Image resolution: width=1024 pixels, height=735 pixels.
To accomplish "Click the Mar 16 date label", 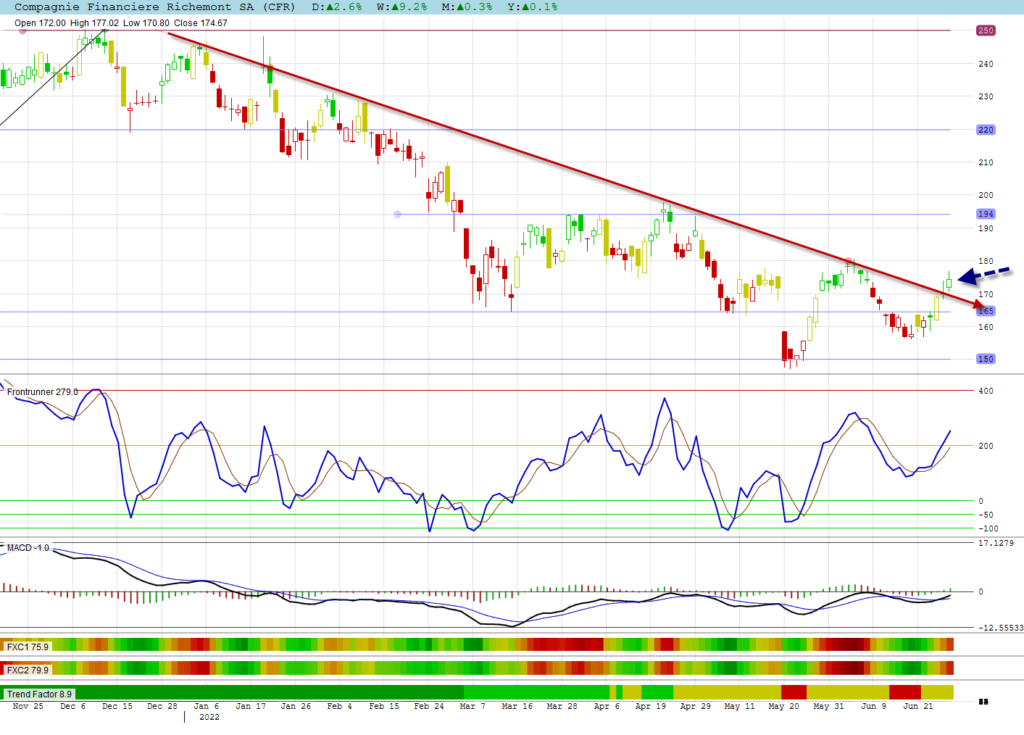I will 517,706.
